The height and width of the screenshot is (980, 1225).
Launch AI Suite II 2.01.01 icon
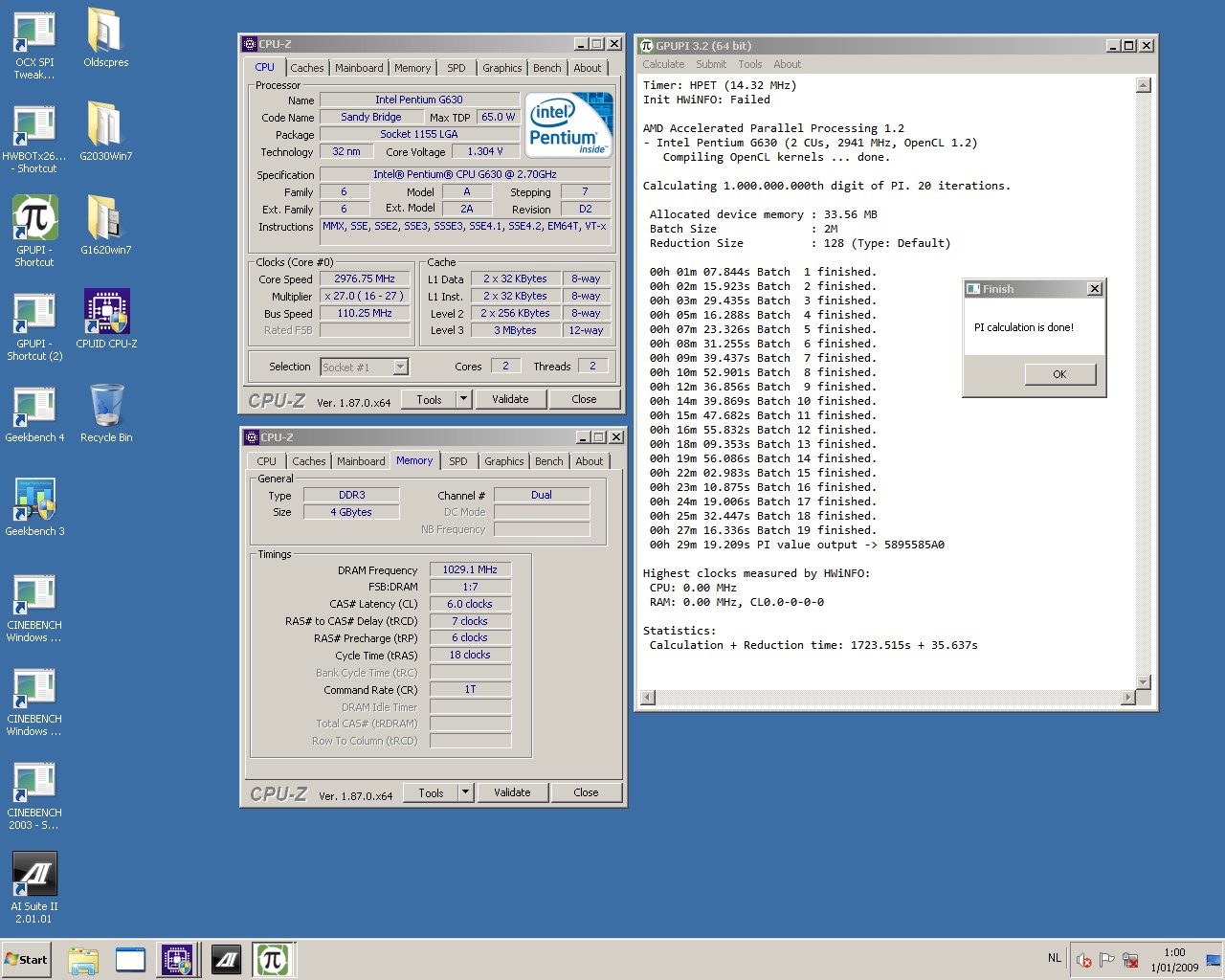point(34,888)
